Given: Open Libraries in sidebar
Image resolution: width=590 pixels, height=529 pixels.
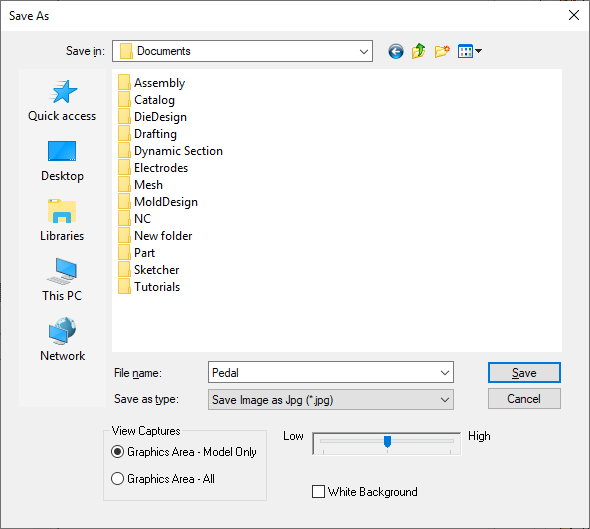Looking at the screenshot, I should 62,220.
